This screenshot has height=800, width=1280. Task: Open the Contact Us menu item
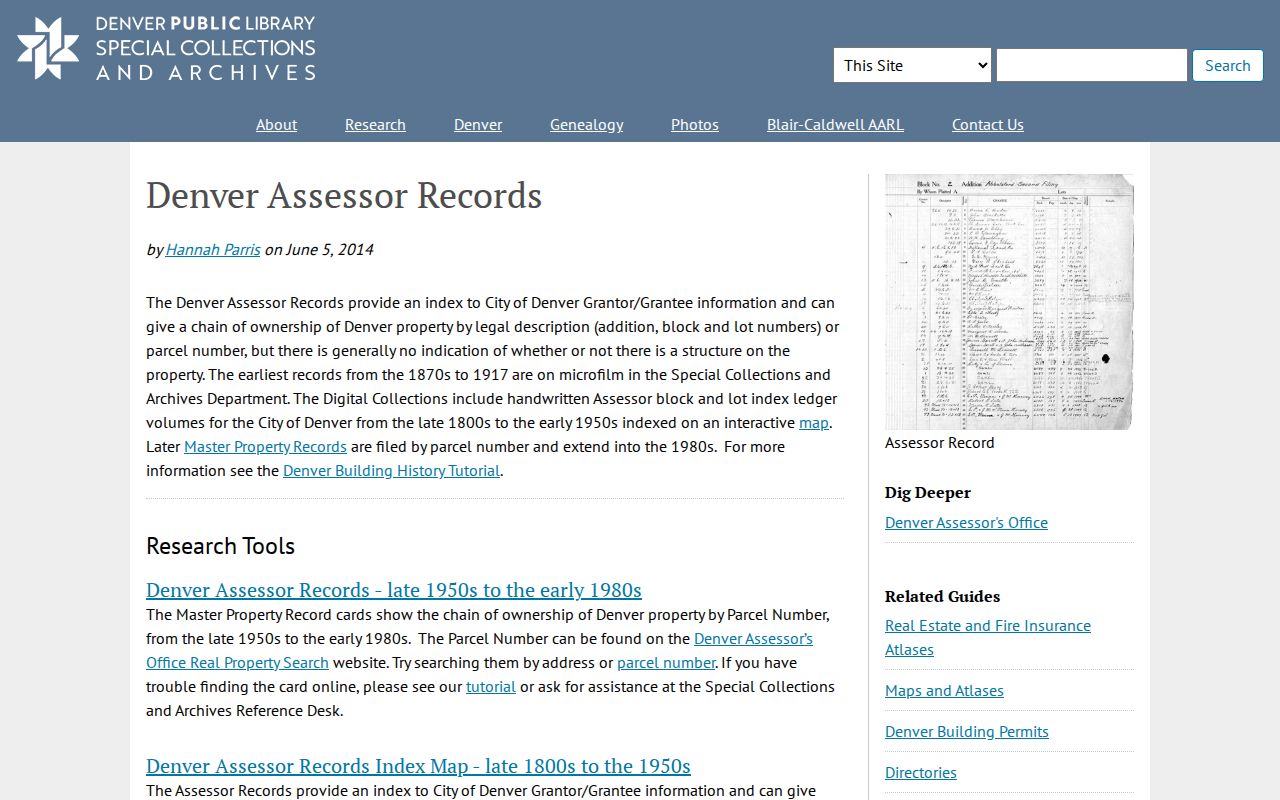pyautogui.click(x=987, y=124)
